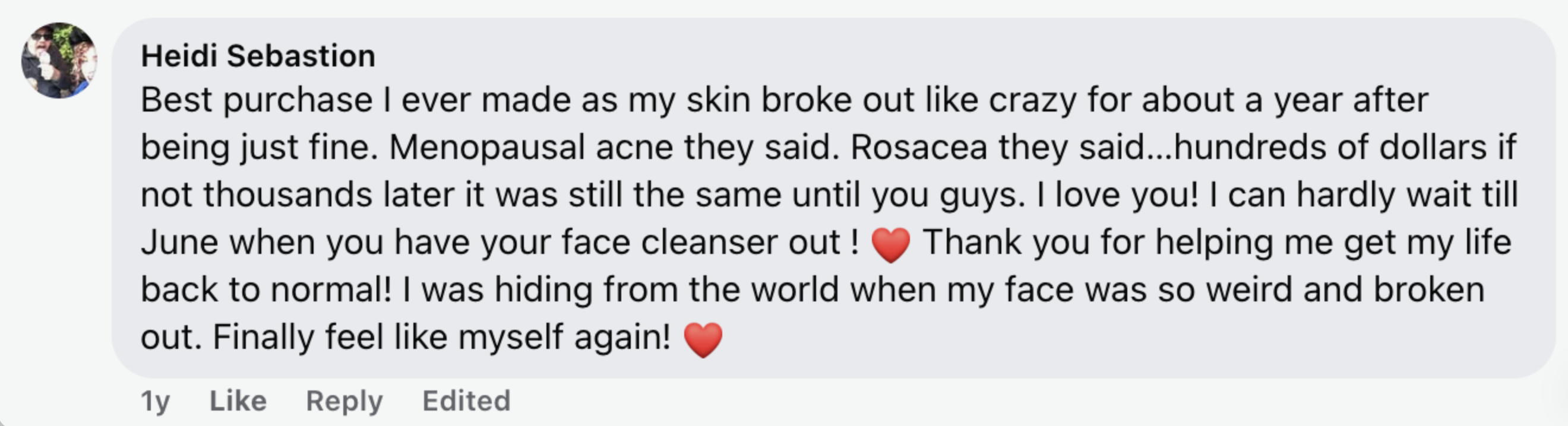Image resolution: width=1568 pixels, height=426 pixels.
Task: Open Heidi Sebastion's profile name link
Action: point(258,56)
